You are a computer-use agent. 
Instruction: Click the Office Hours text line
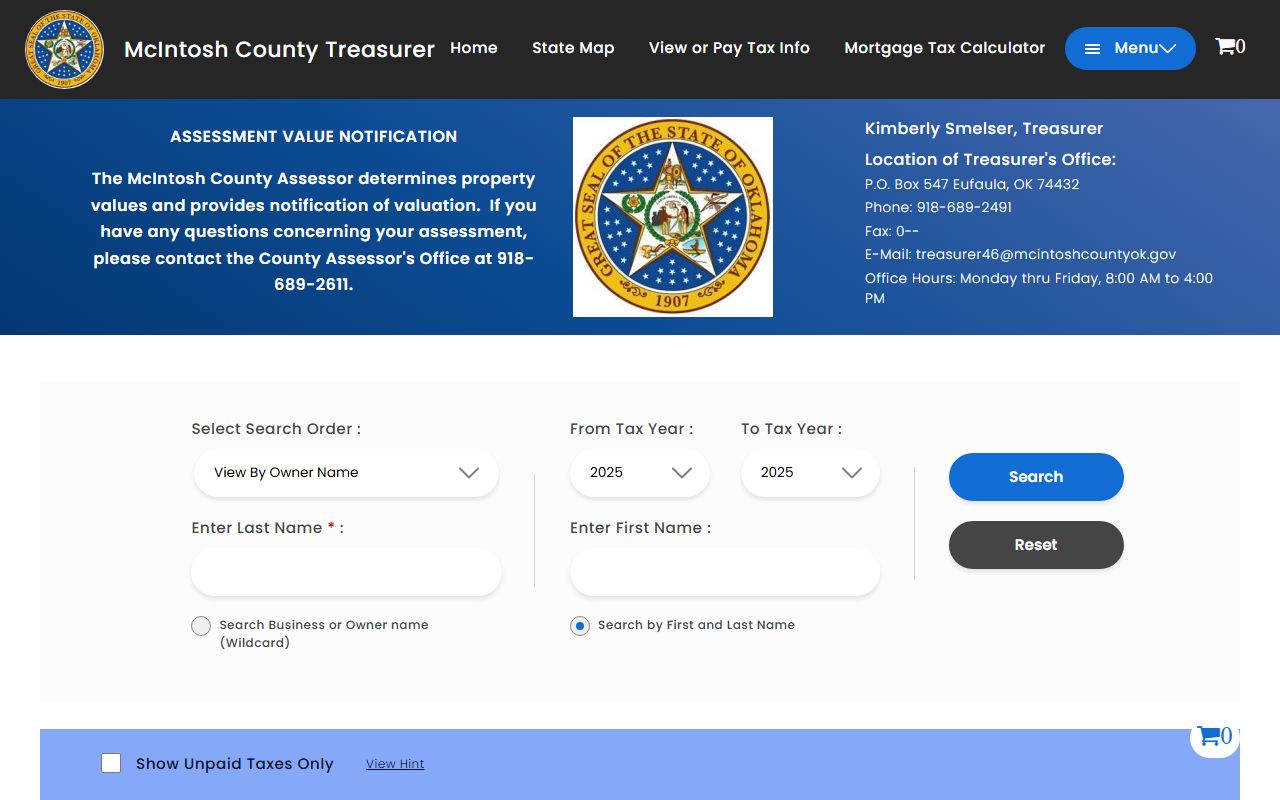click(1039, 288)
